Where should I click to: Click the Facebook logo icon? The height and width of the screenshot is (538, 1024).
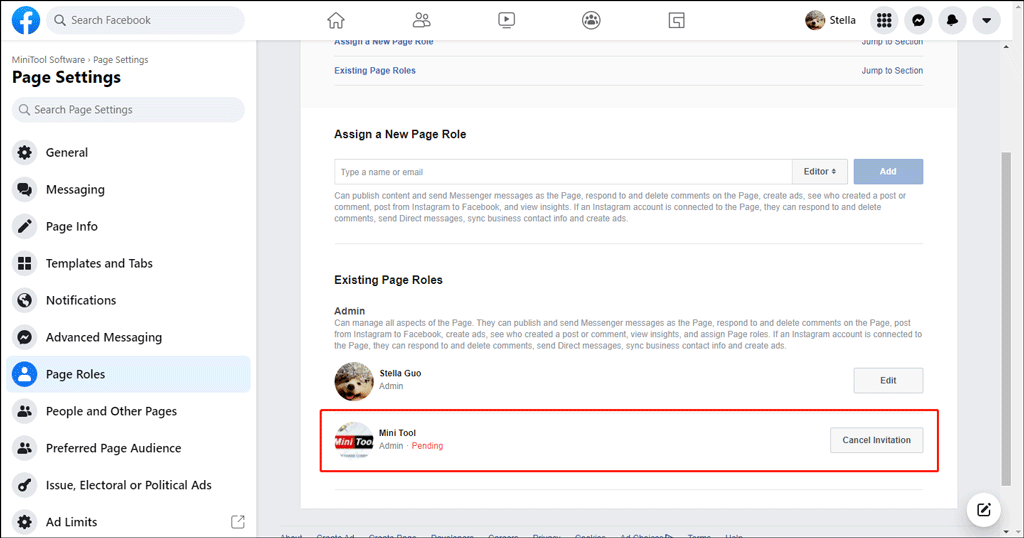point(26,20)
